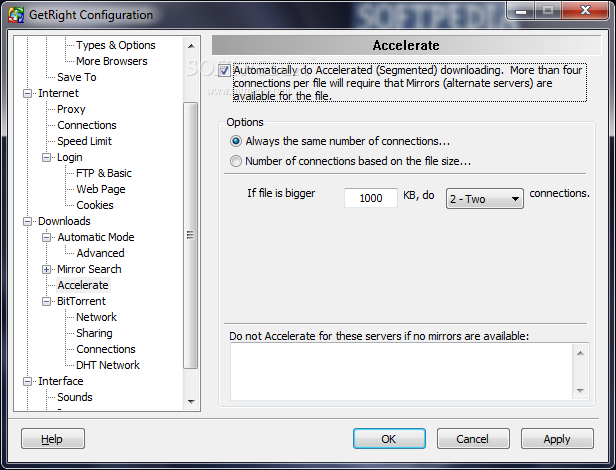This screenshot has height=470, width=616.
Task: Open Connections under Internet
Action: click(87, 125)
